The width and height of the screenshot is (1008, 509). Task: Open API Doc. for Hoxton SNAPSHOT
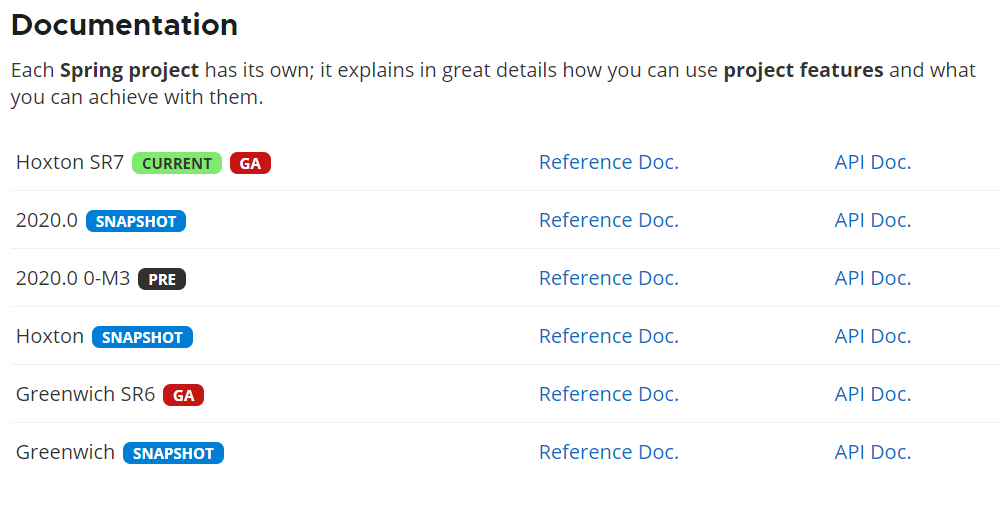[873, 335]
